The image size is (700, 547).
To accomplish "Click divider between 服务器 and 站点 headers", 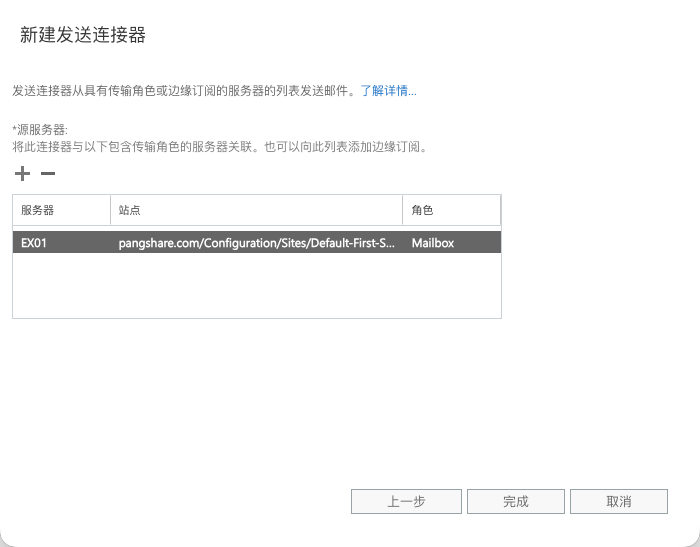I will tap(110, 211).
